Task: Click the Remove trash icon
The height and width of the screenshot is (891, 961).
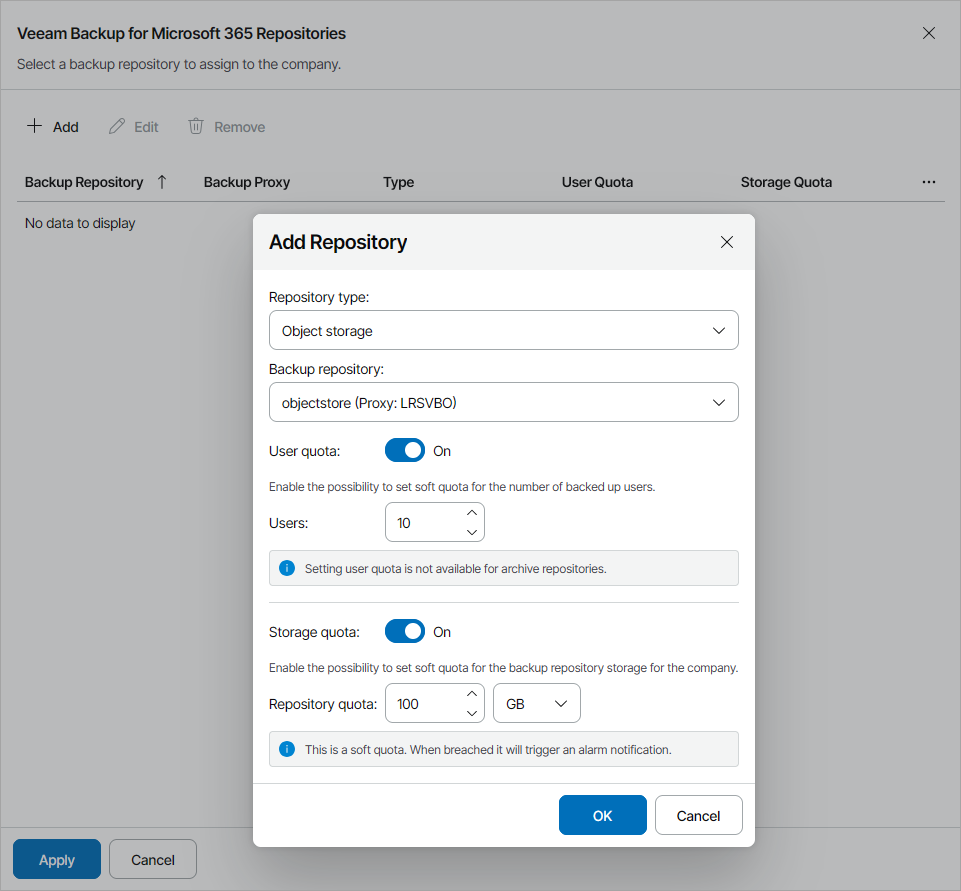Action: coord(195,126)
